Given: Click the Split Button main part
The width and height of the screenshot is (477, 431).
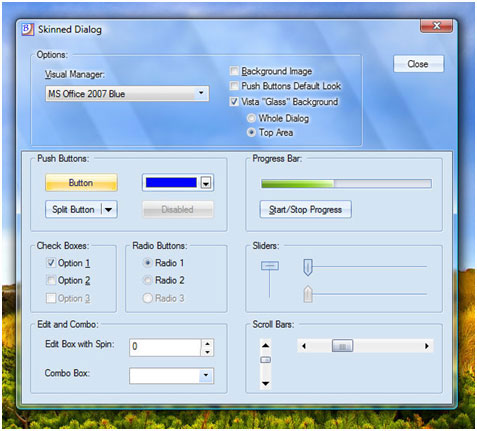Looking at the screenshot, I should coord(73,209).
